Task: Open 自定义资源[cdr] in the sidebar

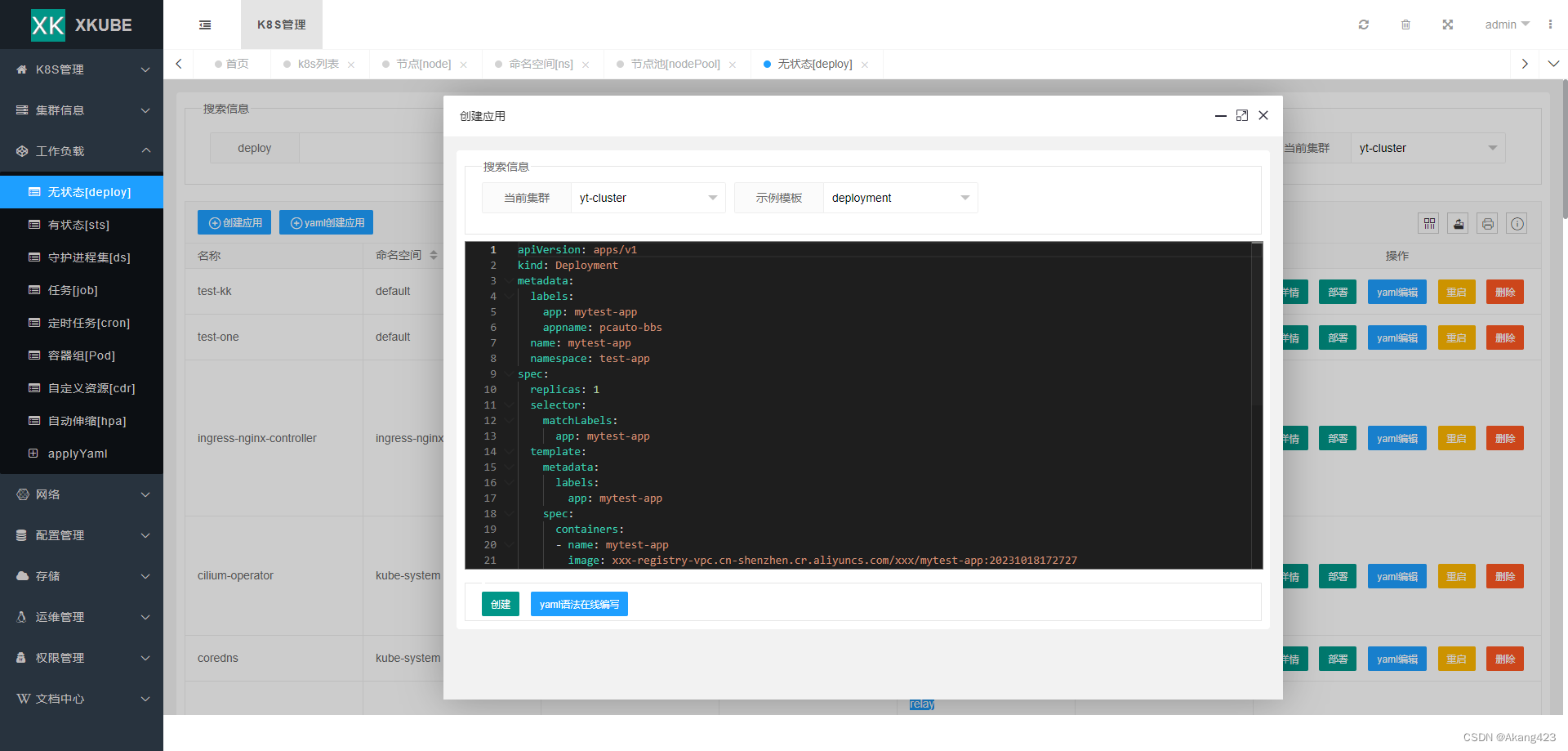Action: point(82,388)
